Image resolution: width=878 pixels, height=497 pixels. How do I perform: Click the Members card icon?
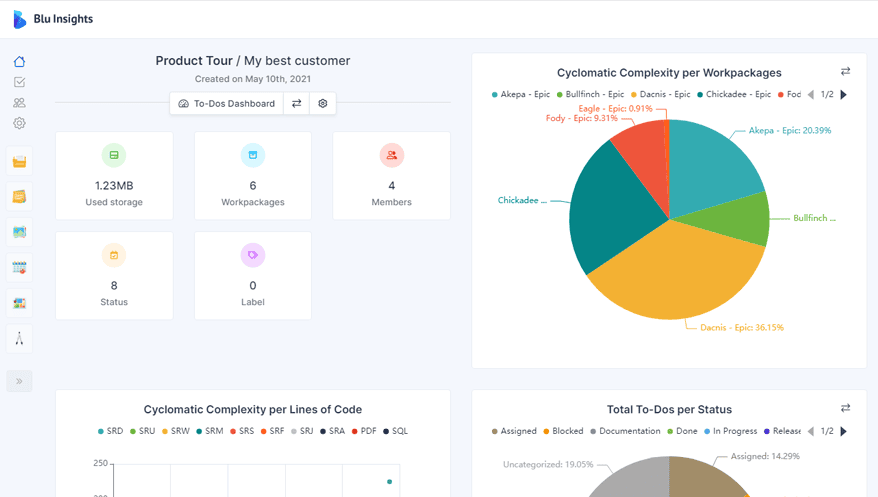coord(391,155)
